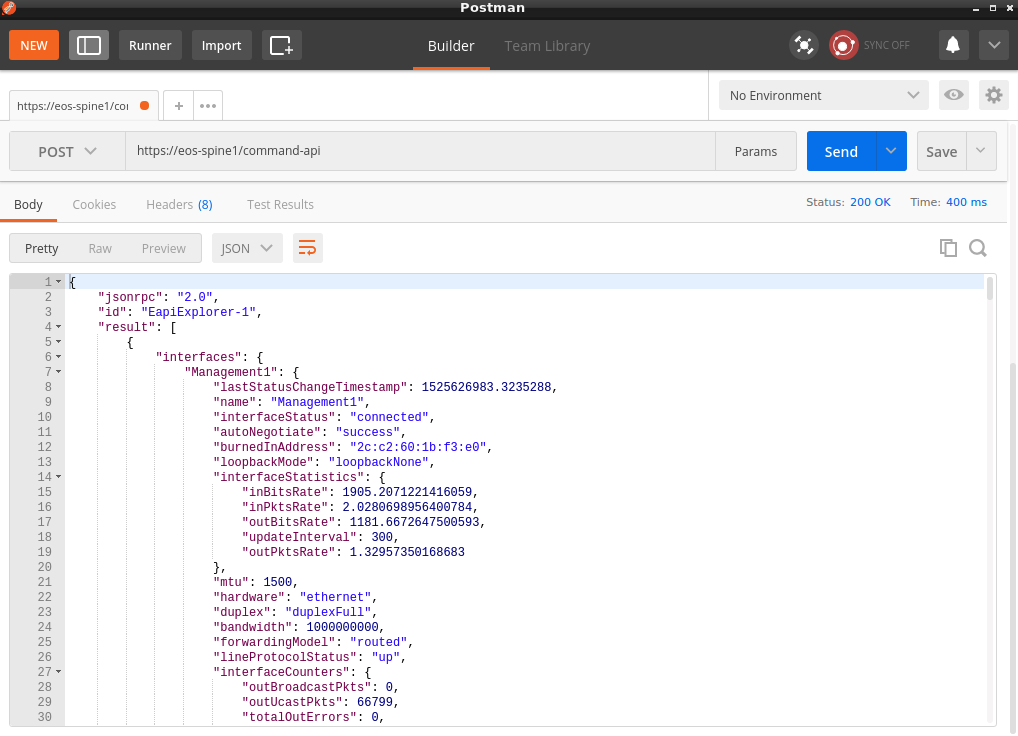Viewport: 1018px width, 736px height.
Task: Open the manage environments gear icon
Action: [993, 95]
